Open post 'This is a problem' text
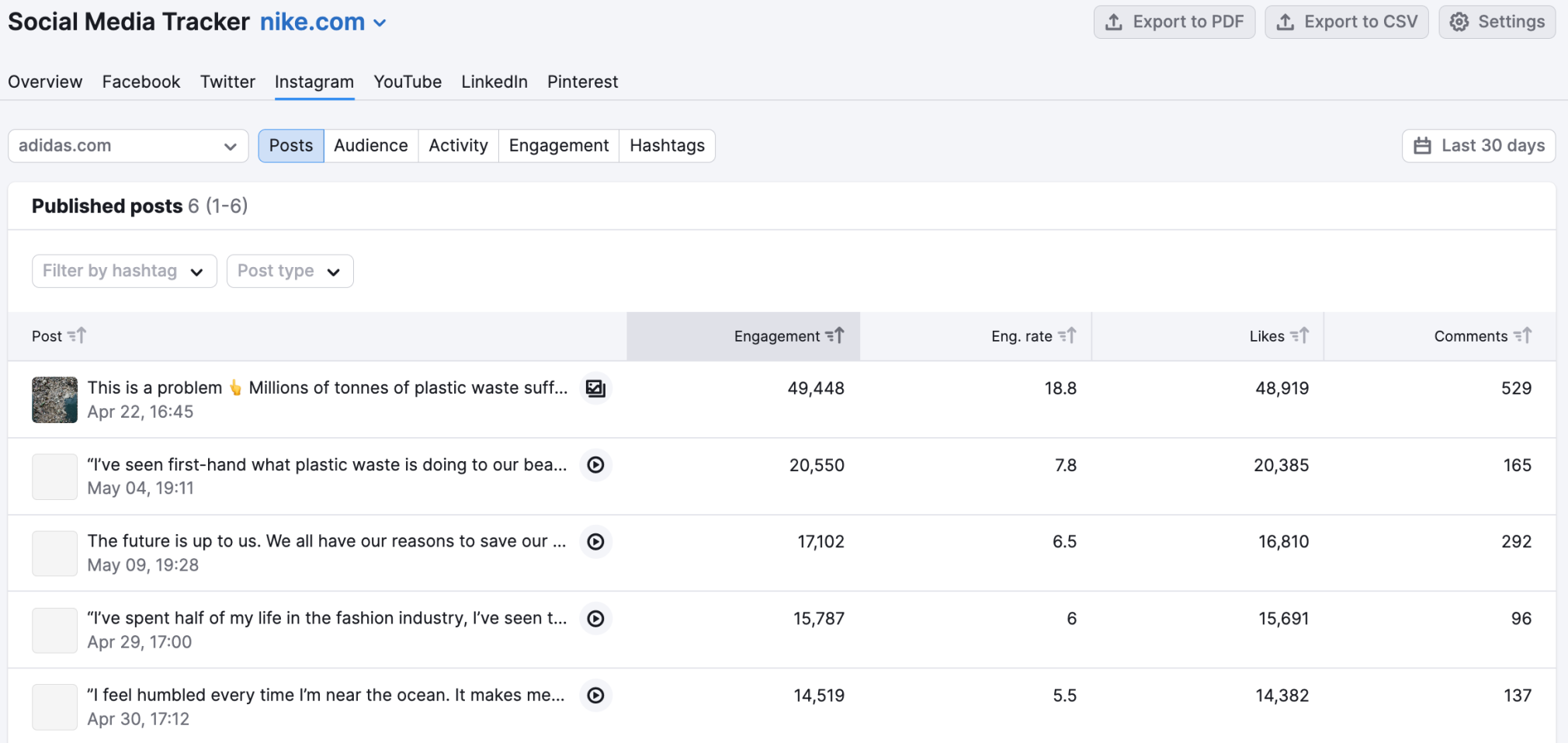This screenshot has height=743, width=1568. 328,388
